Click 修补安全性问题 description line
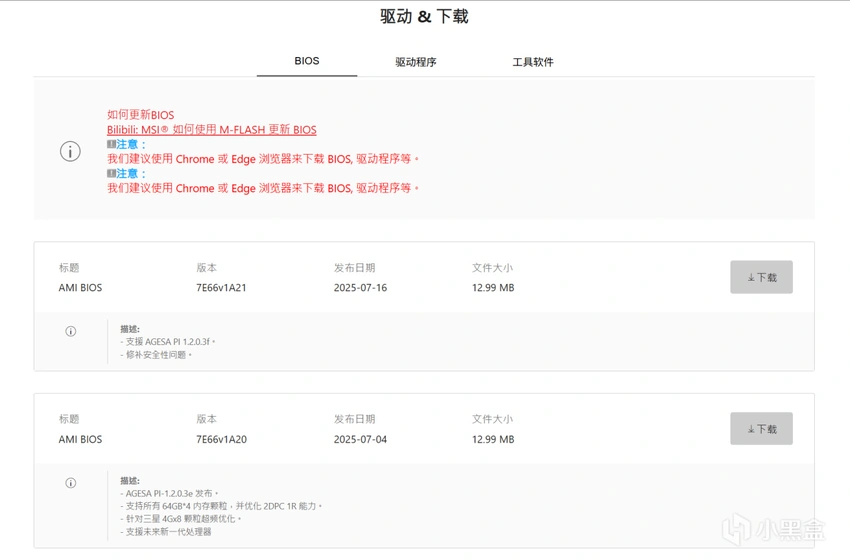Image resolution: width=850 pixels, height=560 pixels. 156,355
